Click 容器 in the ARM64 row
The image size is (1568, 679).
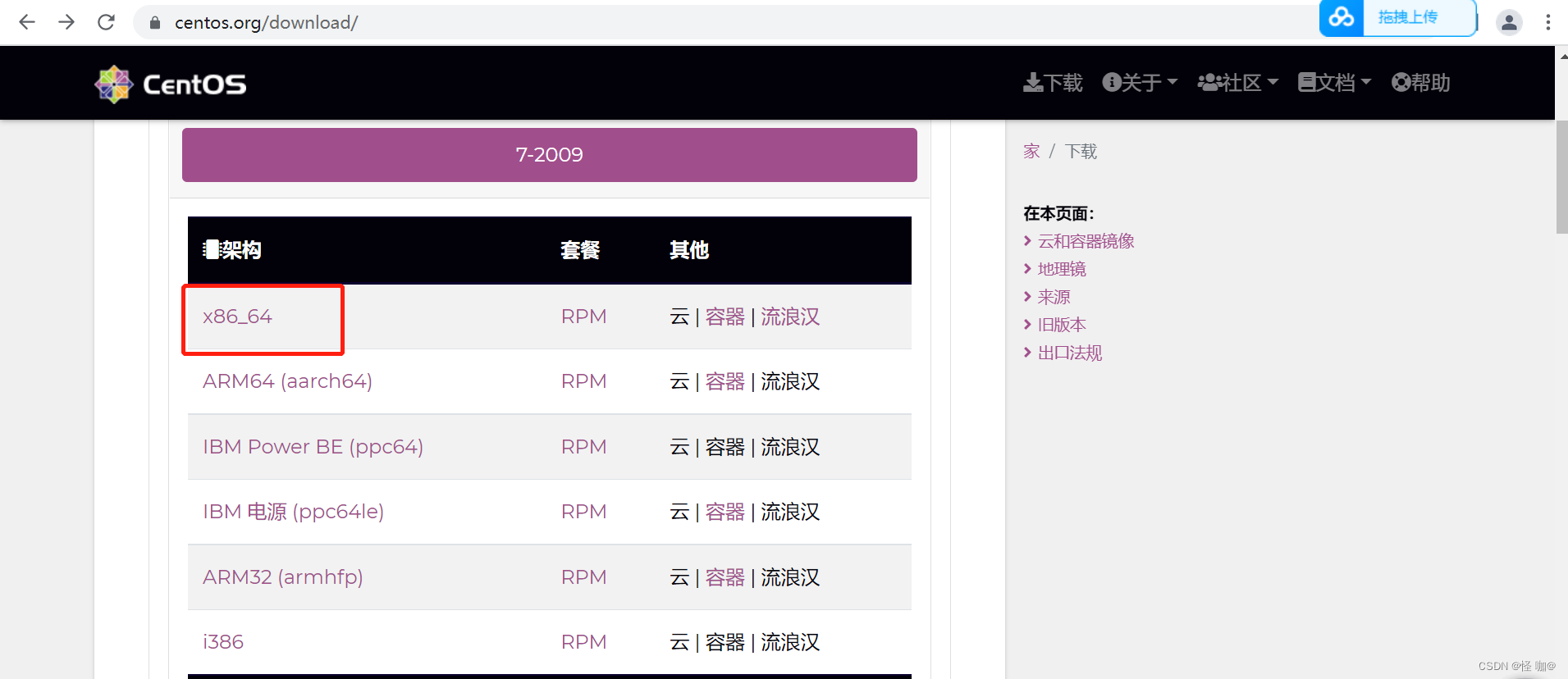[725, 381]
